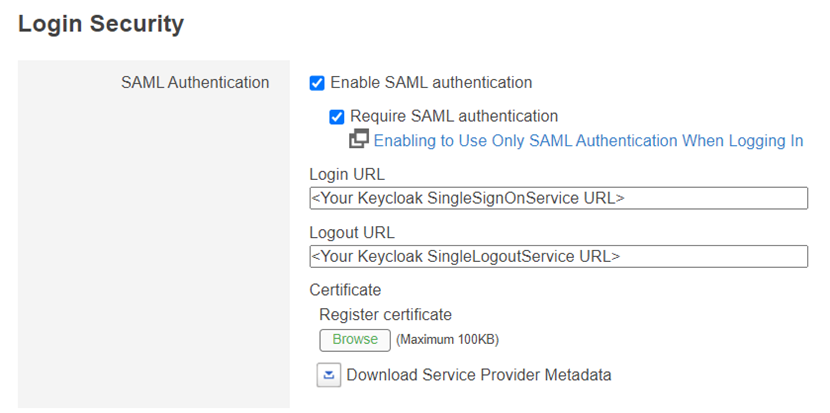830x413 pixels.
Task: Click the SingleSignOnService placeholder text
Action: pyautogui.click(x=467, y=198)
